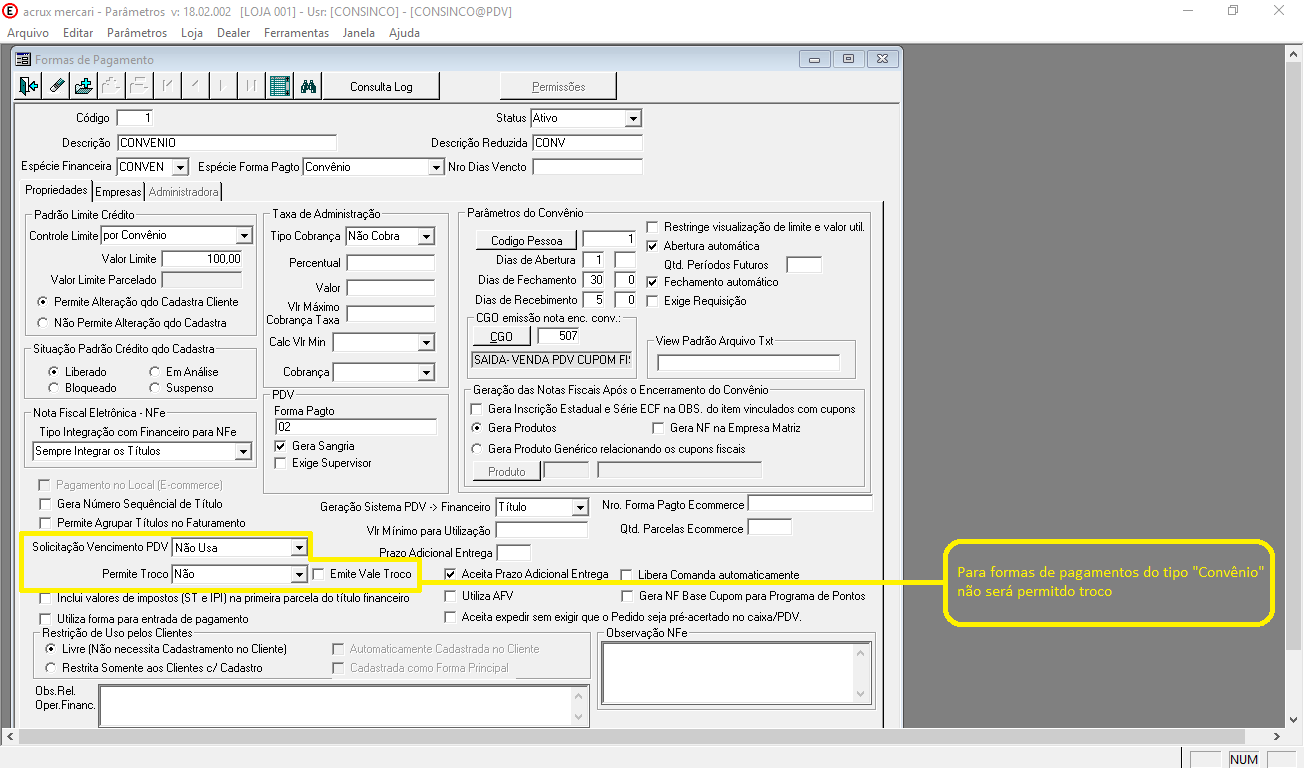The width and height of the screenshot is (1304, 769).
Task: Go to first record arrow icon
Action: point(168,86)
